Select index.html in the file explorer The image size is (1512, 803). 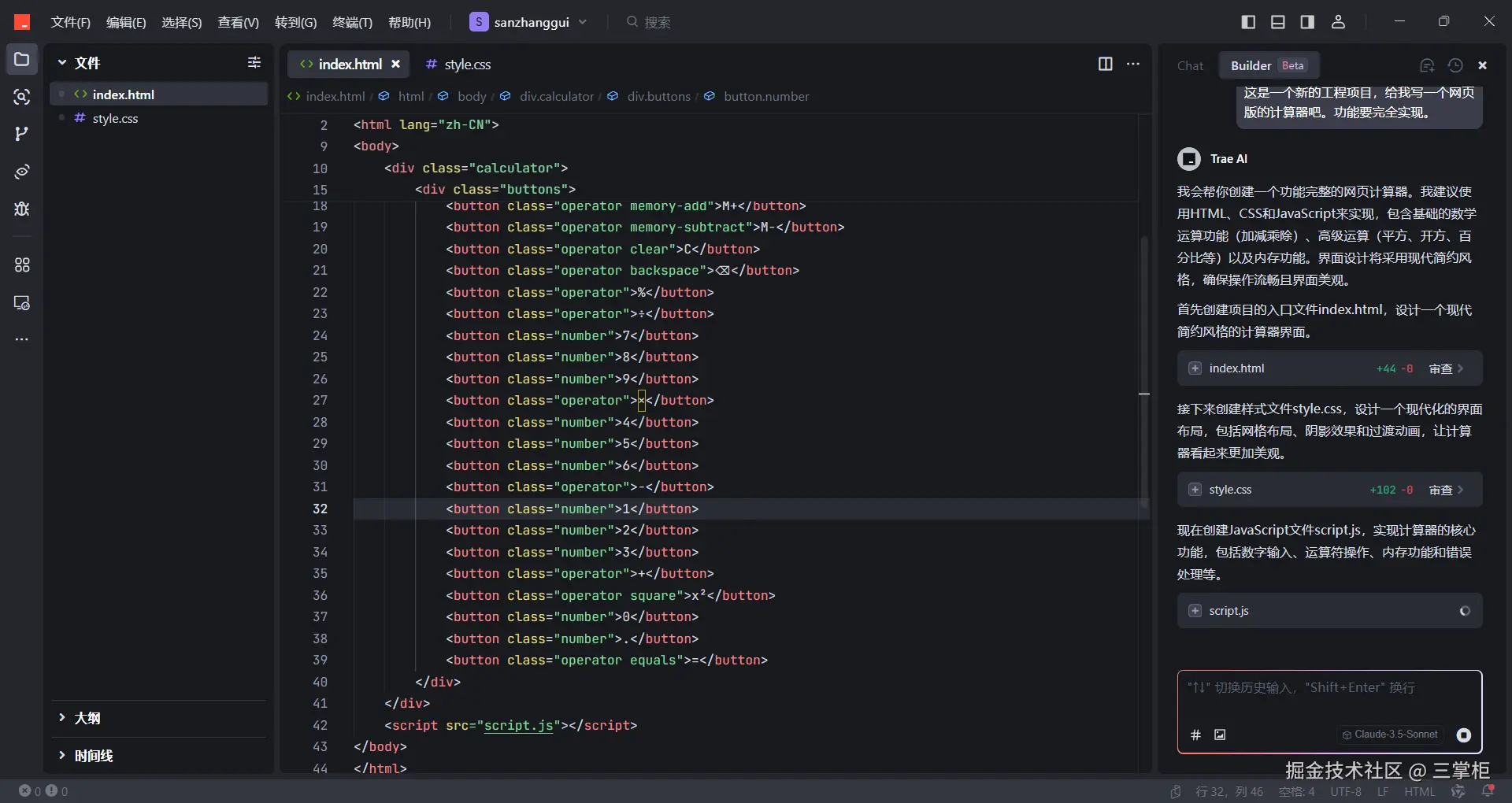click(159, 94)
